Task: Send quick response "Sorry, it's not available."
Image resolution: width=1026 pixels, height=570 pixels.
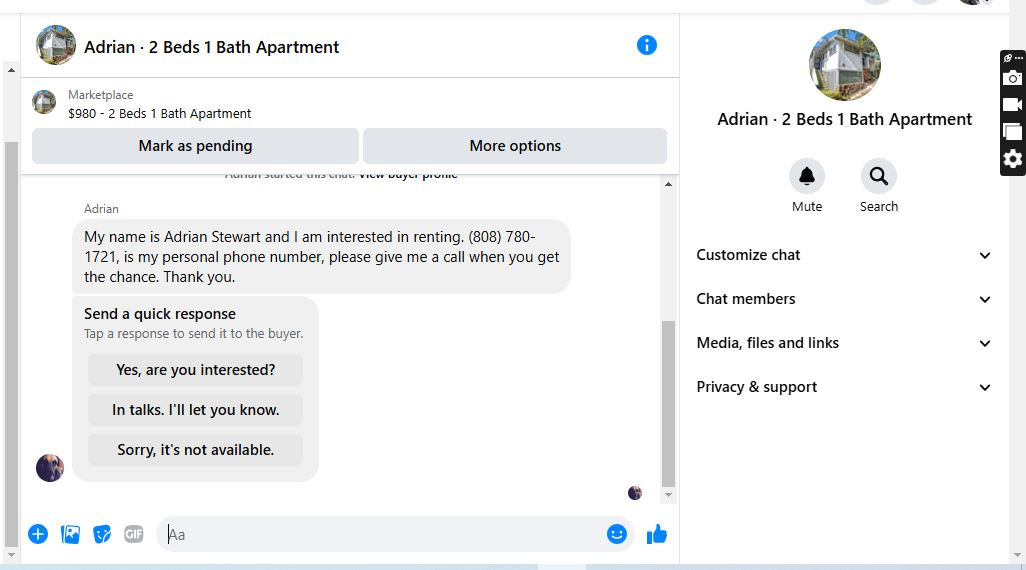Action: 195,450
